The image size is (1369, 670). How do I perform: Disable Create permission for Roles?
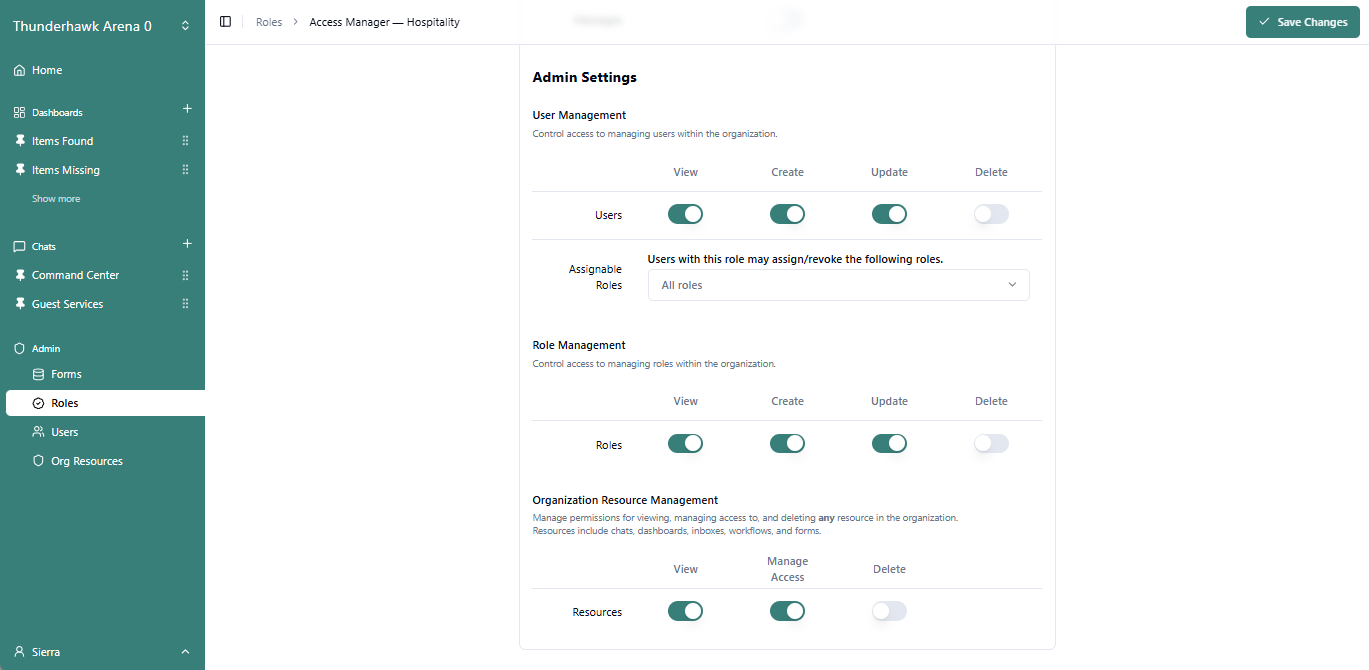click(787, 443)
